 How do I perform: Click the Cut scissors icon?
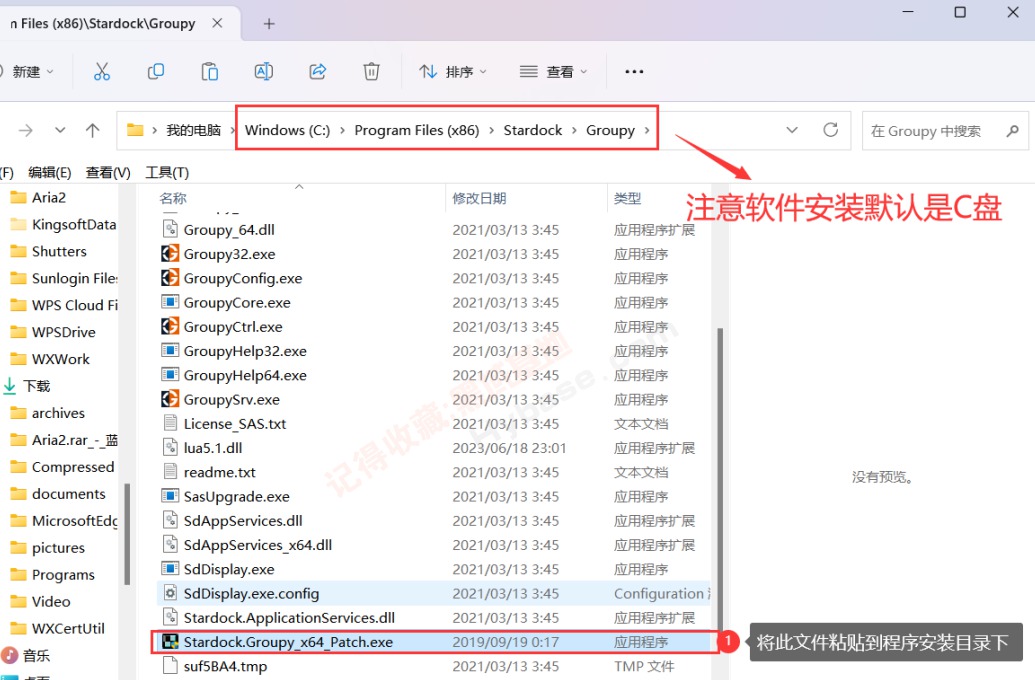(102, 71)
